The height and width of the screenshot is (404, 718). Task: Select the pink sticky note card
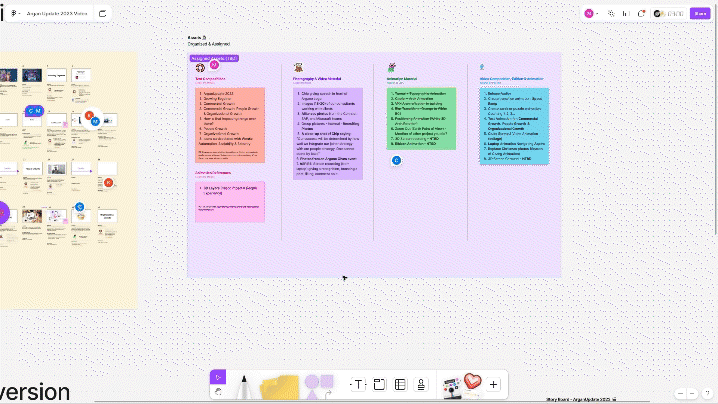click(230, 200)
